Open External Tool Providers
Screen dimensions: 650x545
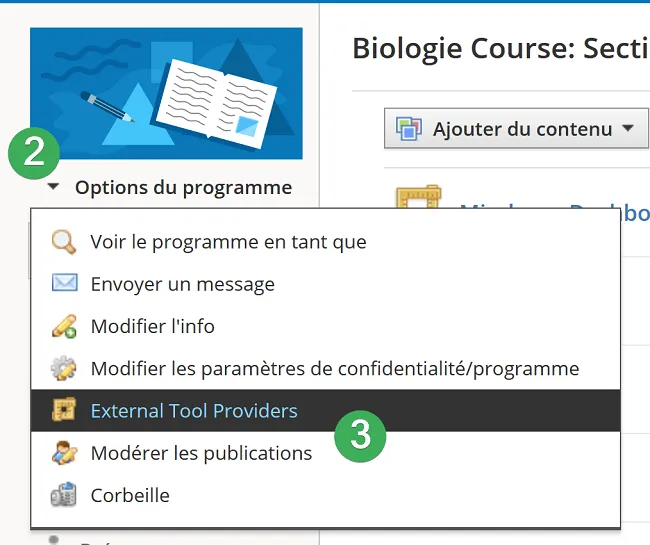(x=194, y=411)
